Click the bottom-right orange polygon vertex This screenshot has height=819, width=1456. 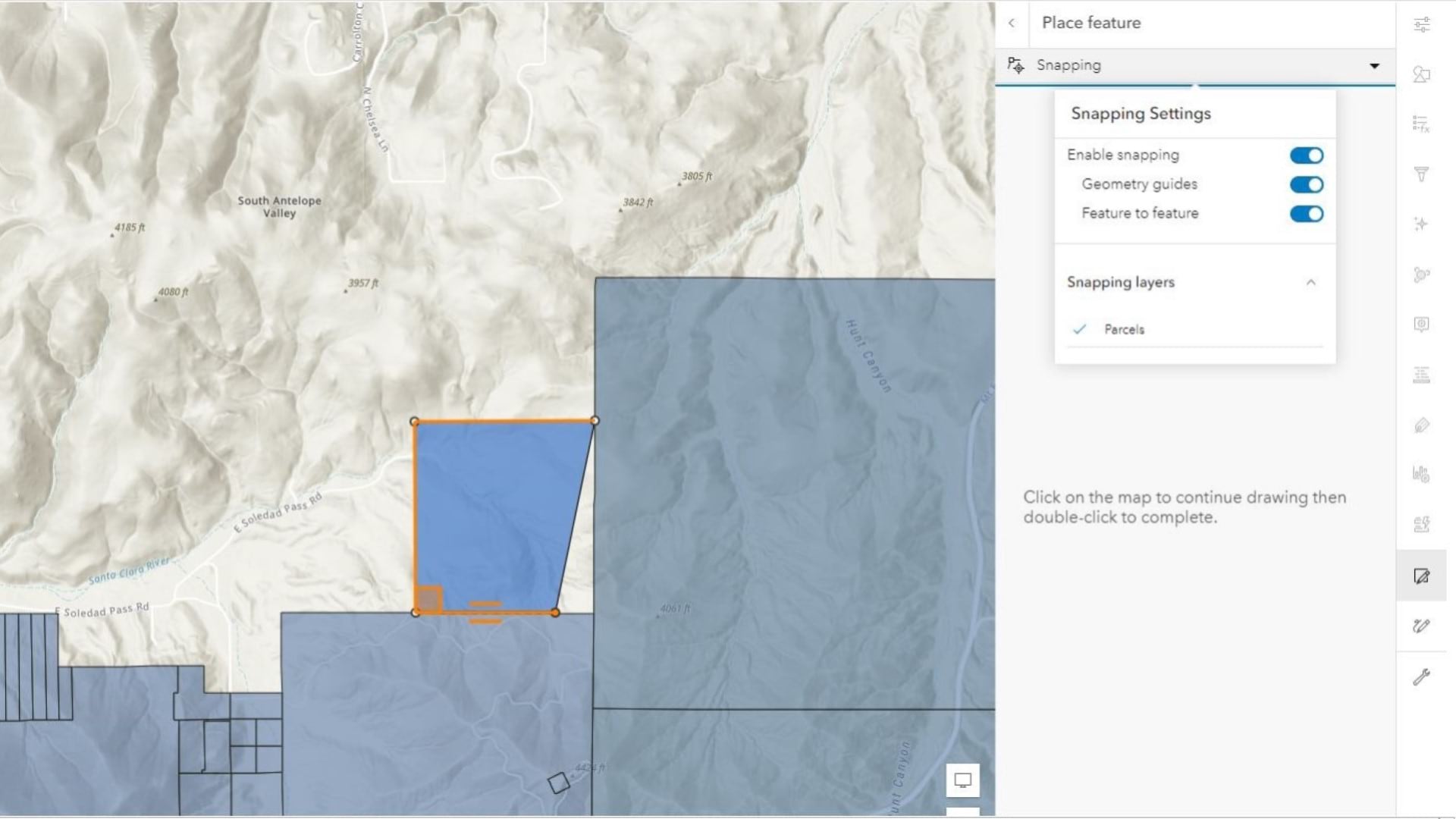coord(555,612)
